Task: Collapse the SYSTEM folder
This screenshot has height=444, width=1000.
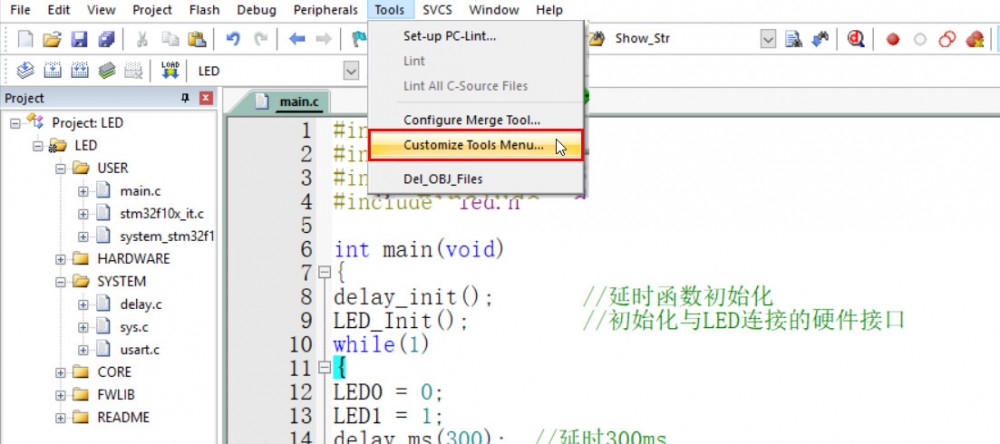Action: (x=61, y=281)
